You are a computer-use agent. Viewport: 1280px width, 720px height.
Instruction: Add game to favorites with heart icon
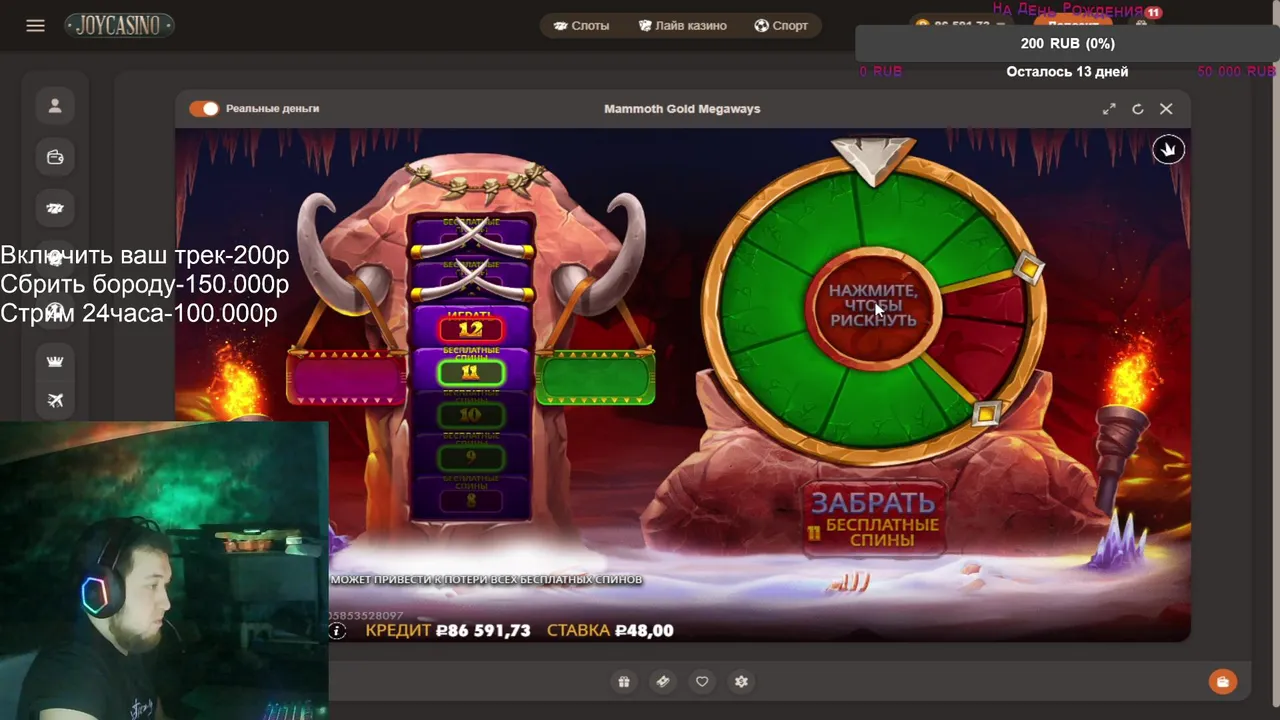(x=702, y=682)
